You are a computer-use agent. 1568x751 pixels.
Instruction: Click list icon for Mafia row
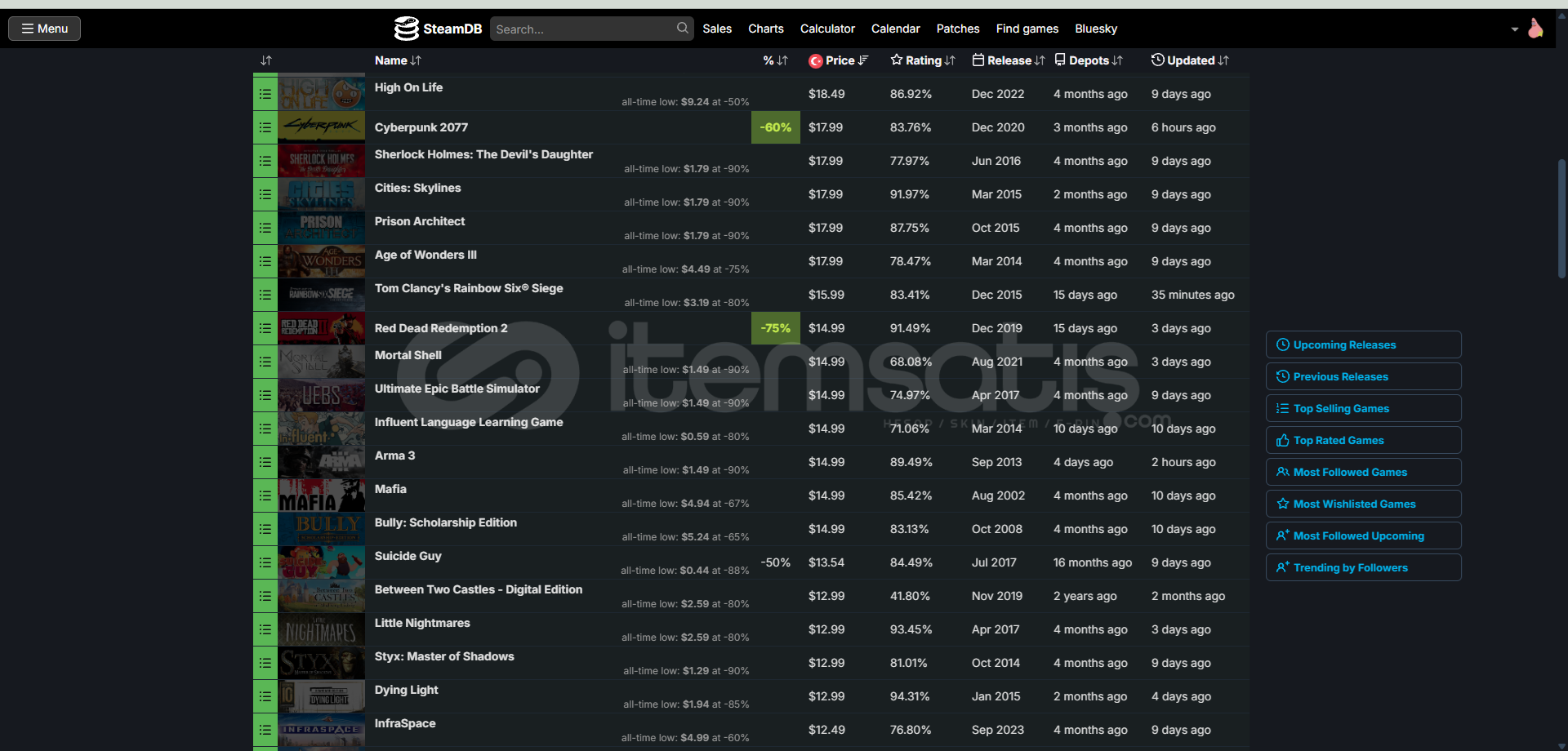265,495
